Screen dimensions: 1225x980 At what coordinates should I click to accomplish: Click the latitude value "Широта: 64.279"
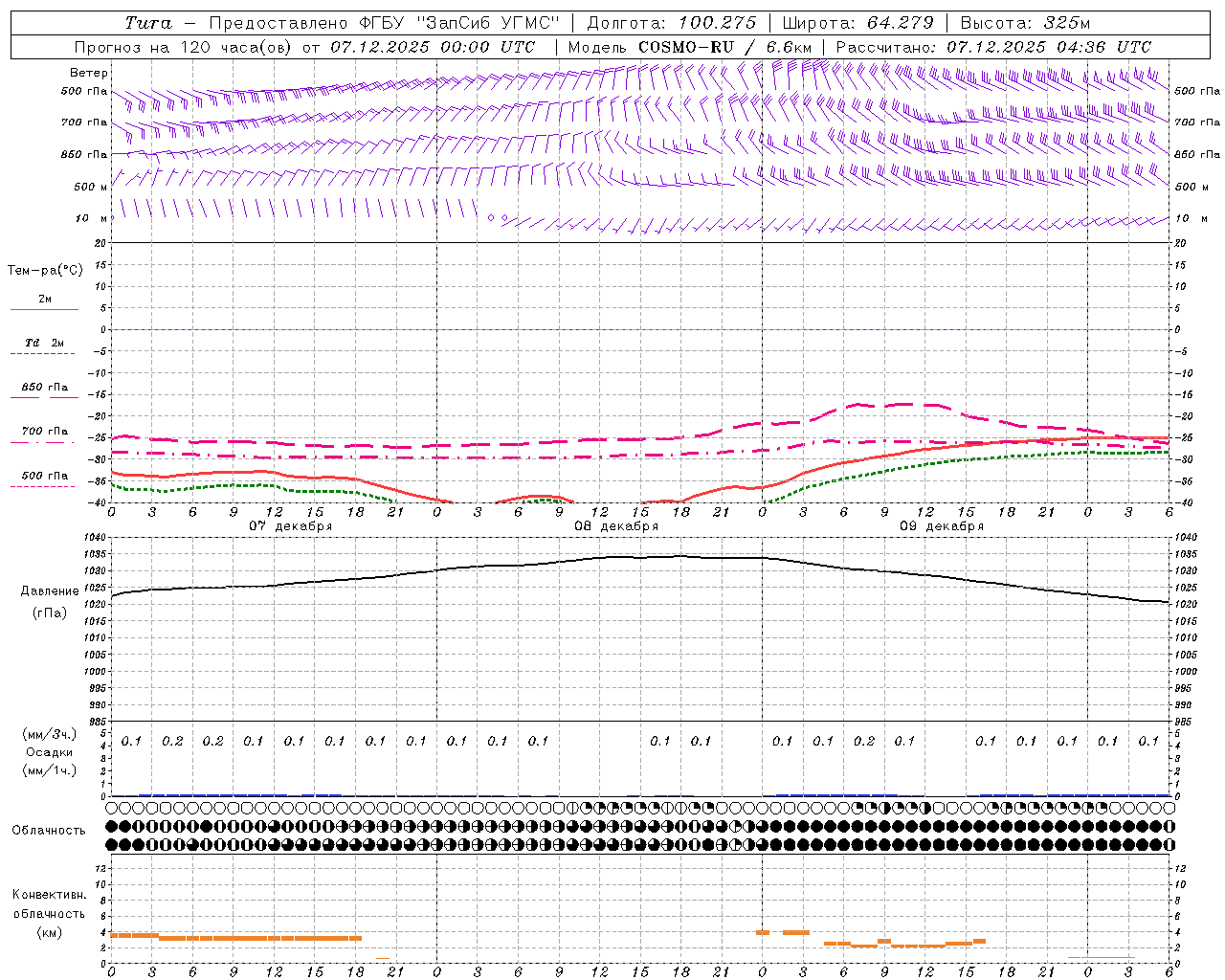click(x=857, y=23)
